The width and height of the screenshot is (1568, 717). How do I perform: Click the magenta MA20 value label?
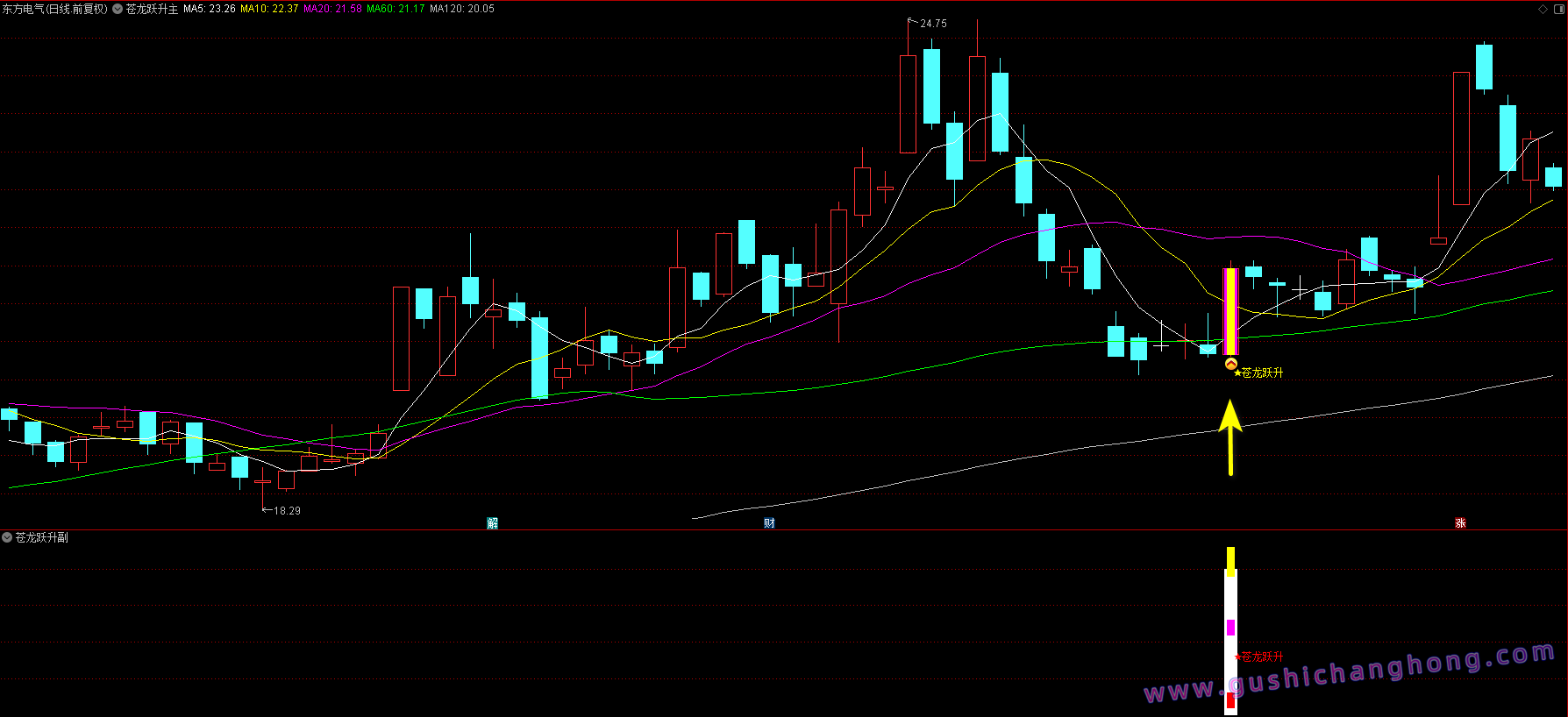(332, 9)
